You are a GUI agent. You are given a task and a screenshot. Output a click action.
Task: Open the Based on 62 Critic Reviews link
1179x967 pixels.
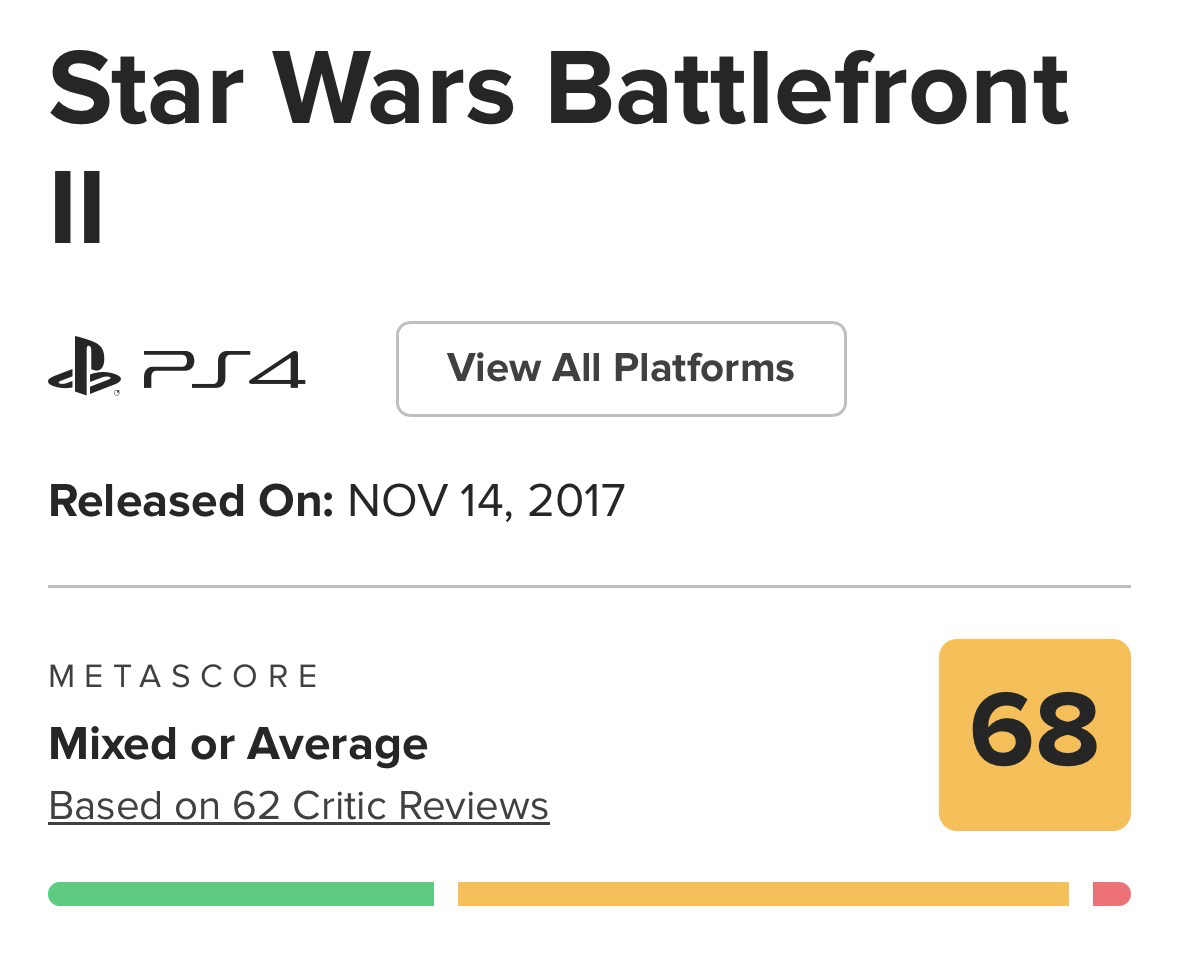tap(298, 806)
